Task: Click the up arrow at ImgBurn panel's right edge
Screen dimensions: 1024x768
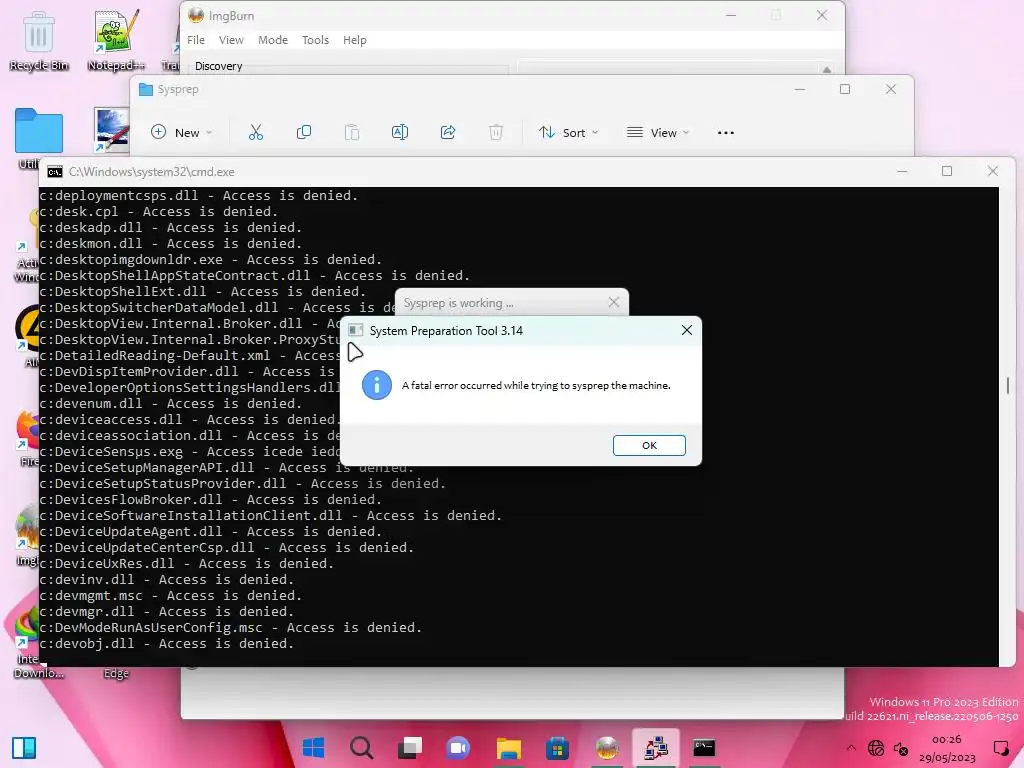Action: (x=827, y=69)
